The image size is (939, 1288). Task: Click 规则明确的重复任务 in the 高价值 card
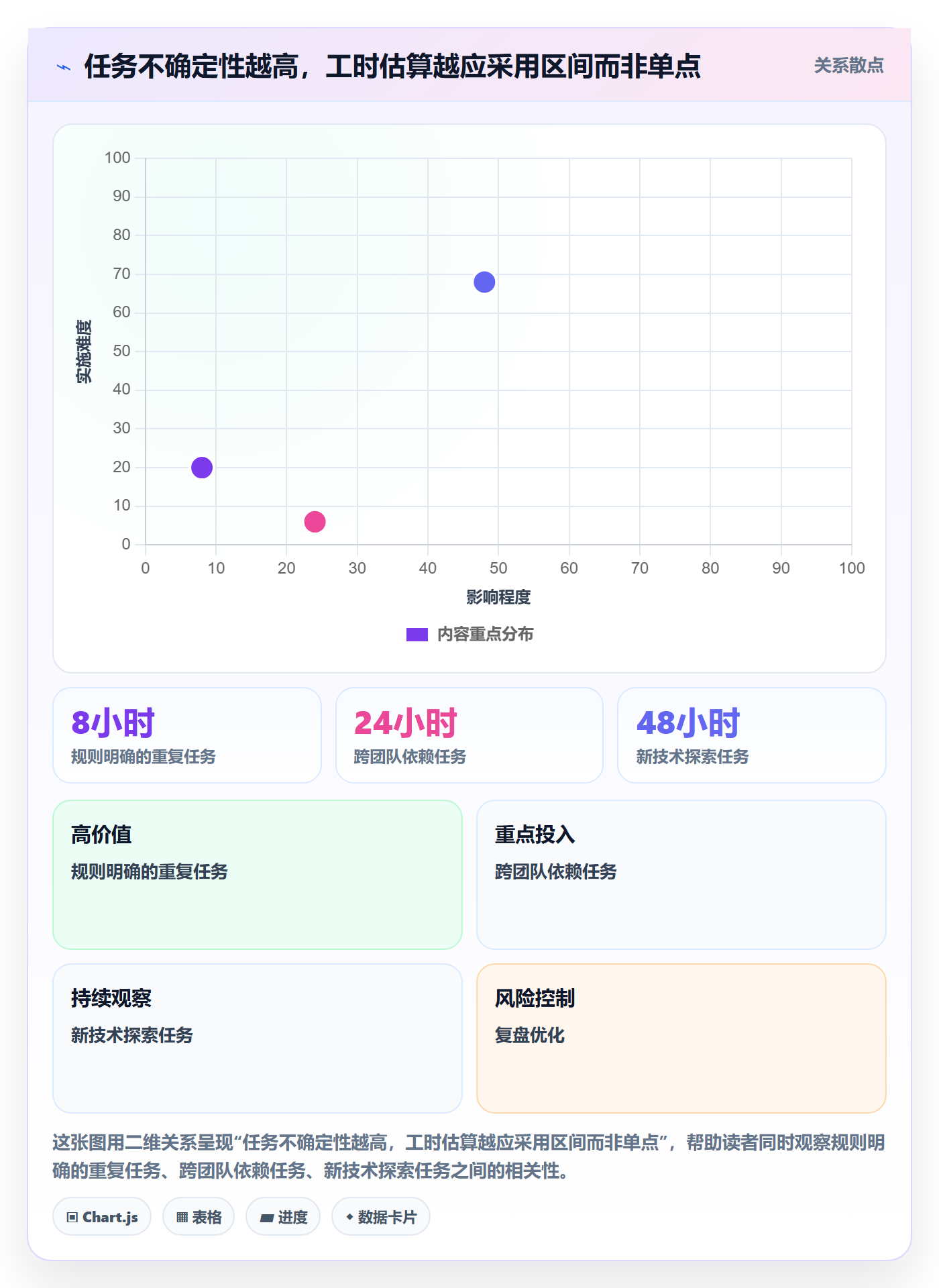[x=150, y=871]
